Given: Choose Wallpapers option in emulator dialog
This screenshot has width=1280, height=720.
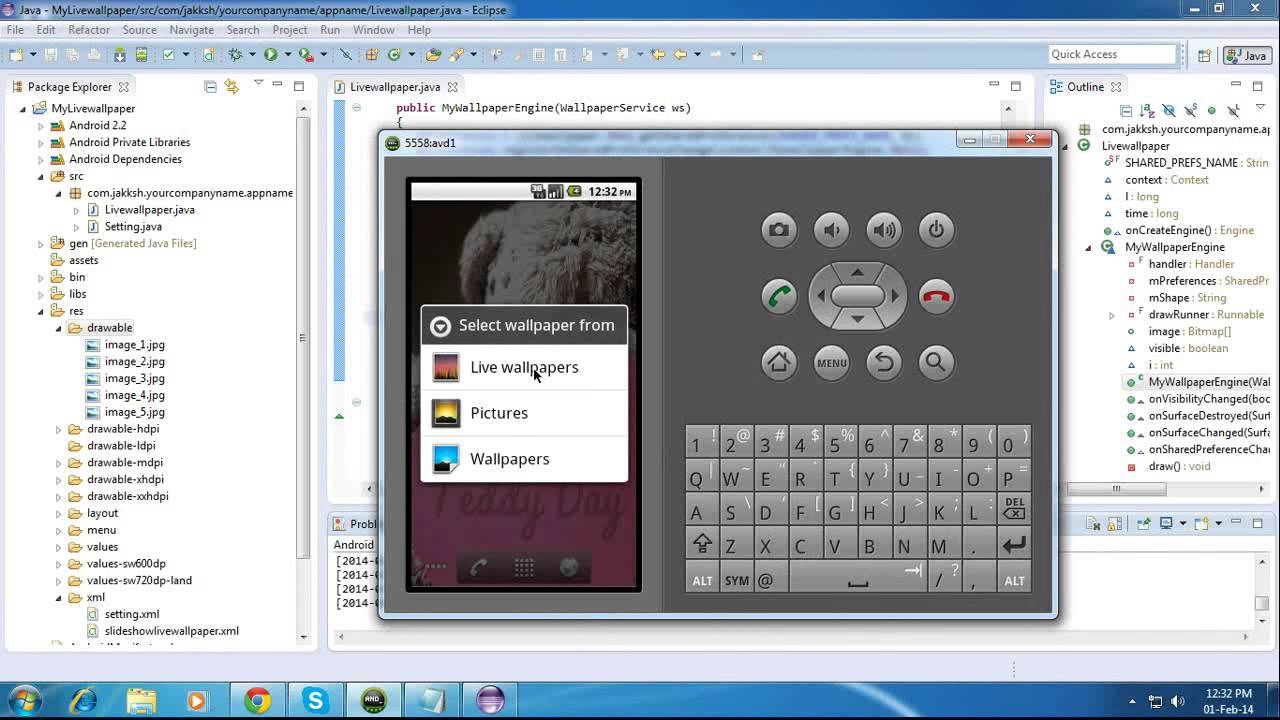Looking at the screenshot, I should pos(524,459).
